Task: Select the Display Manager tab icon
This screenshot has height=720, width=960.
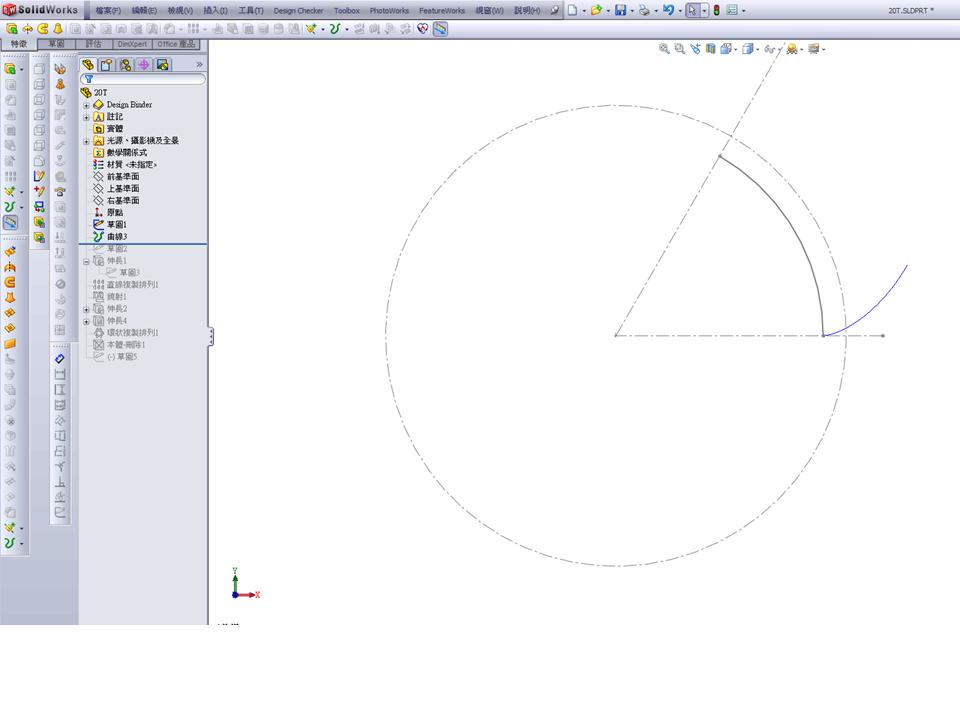Action: (x=162, y=65)
